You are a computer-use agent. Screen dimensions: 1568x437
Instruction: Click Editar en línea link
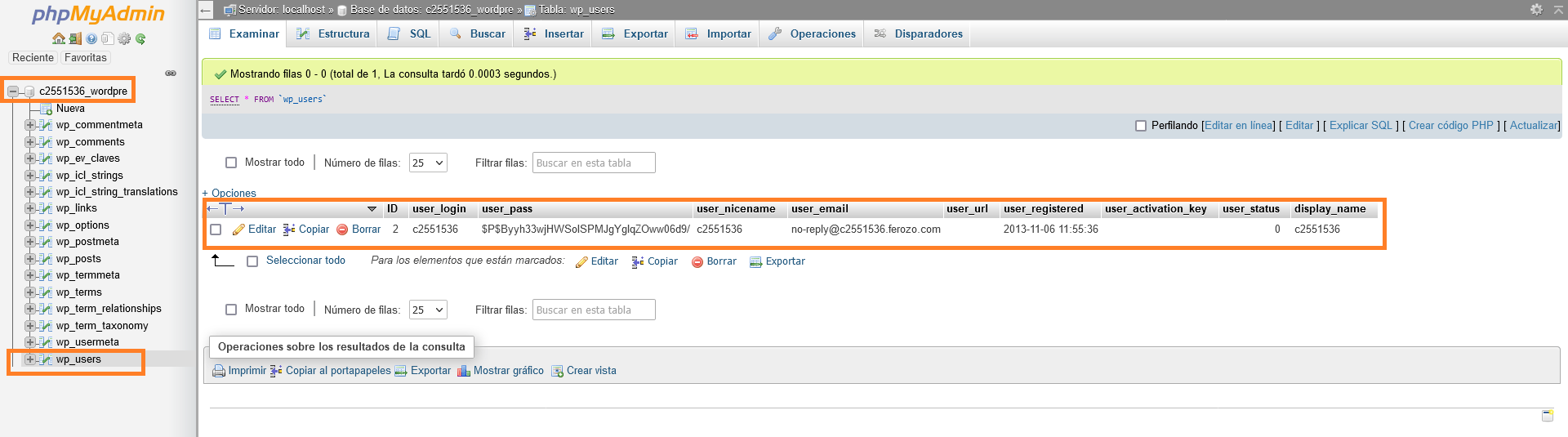tap(1239, 126)
